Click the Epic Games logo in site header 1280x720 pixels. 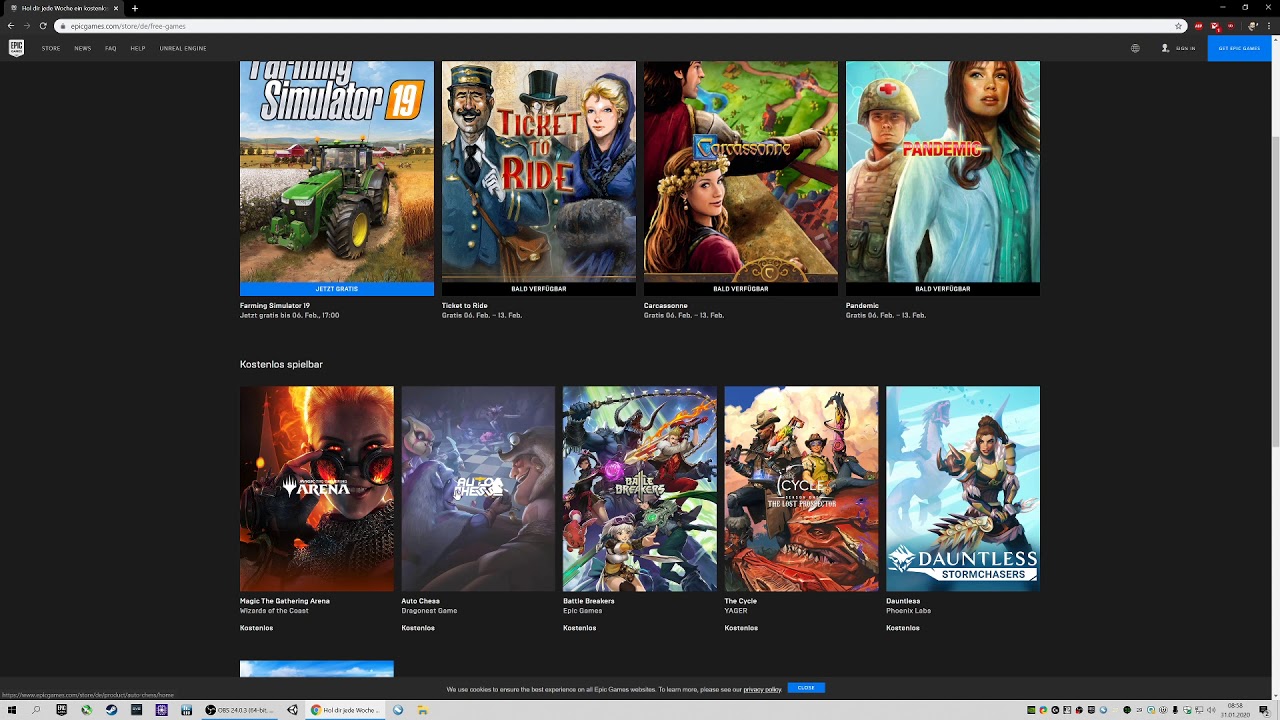tap(16, 48)
